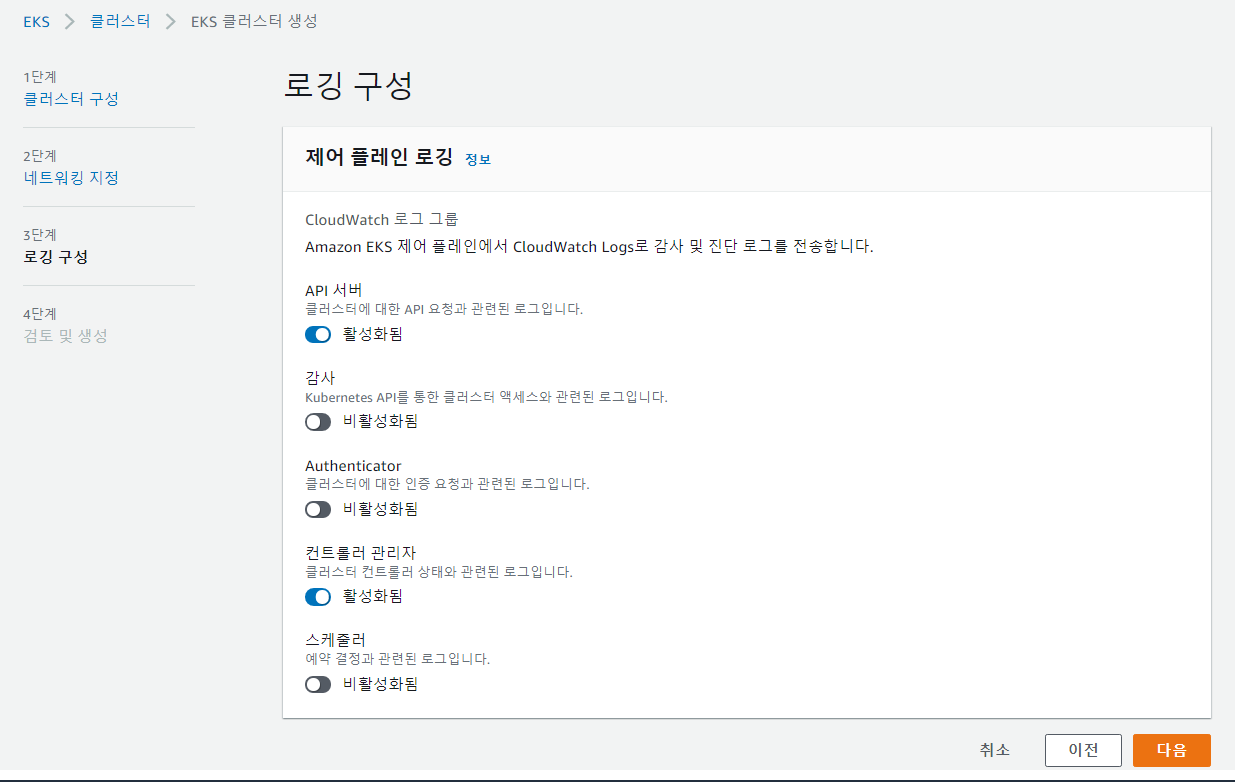Click the 컨트롤러 관리자 label text

point(360,553)
